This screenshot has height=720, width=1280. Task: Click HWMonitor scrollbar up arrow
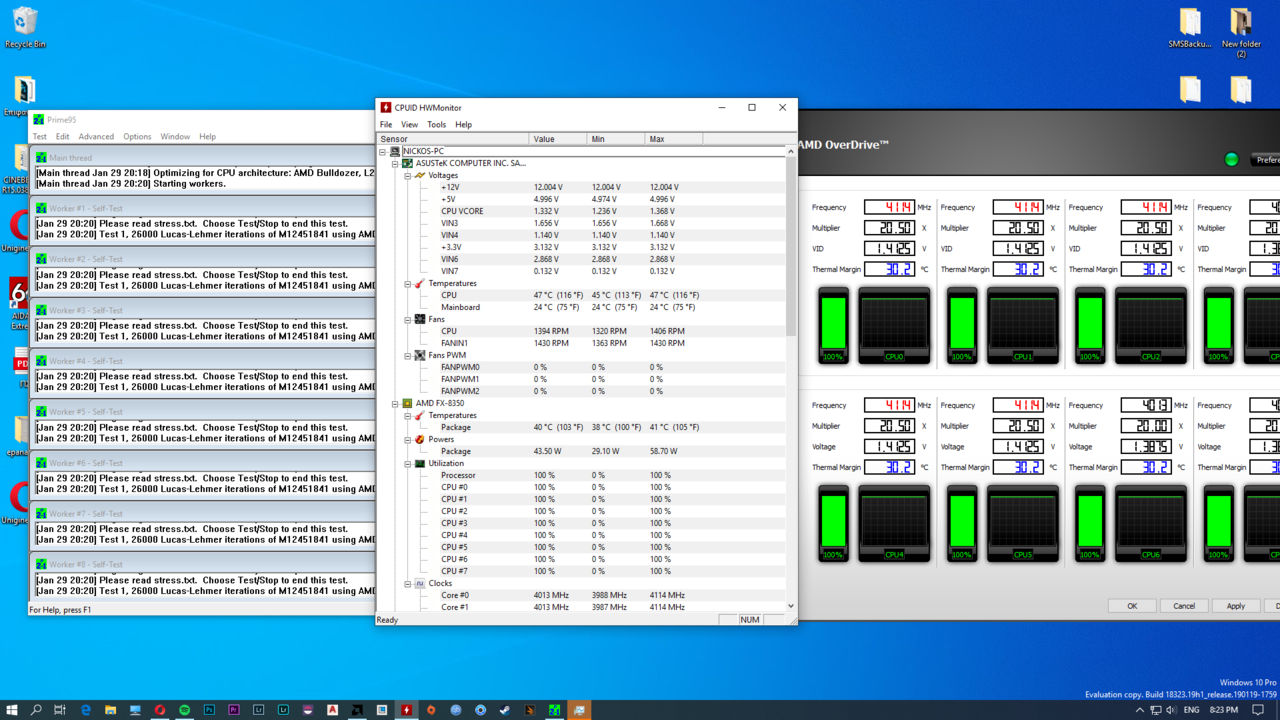[x=791, y=152]
